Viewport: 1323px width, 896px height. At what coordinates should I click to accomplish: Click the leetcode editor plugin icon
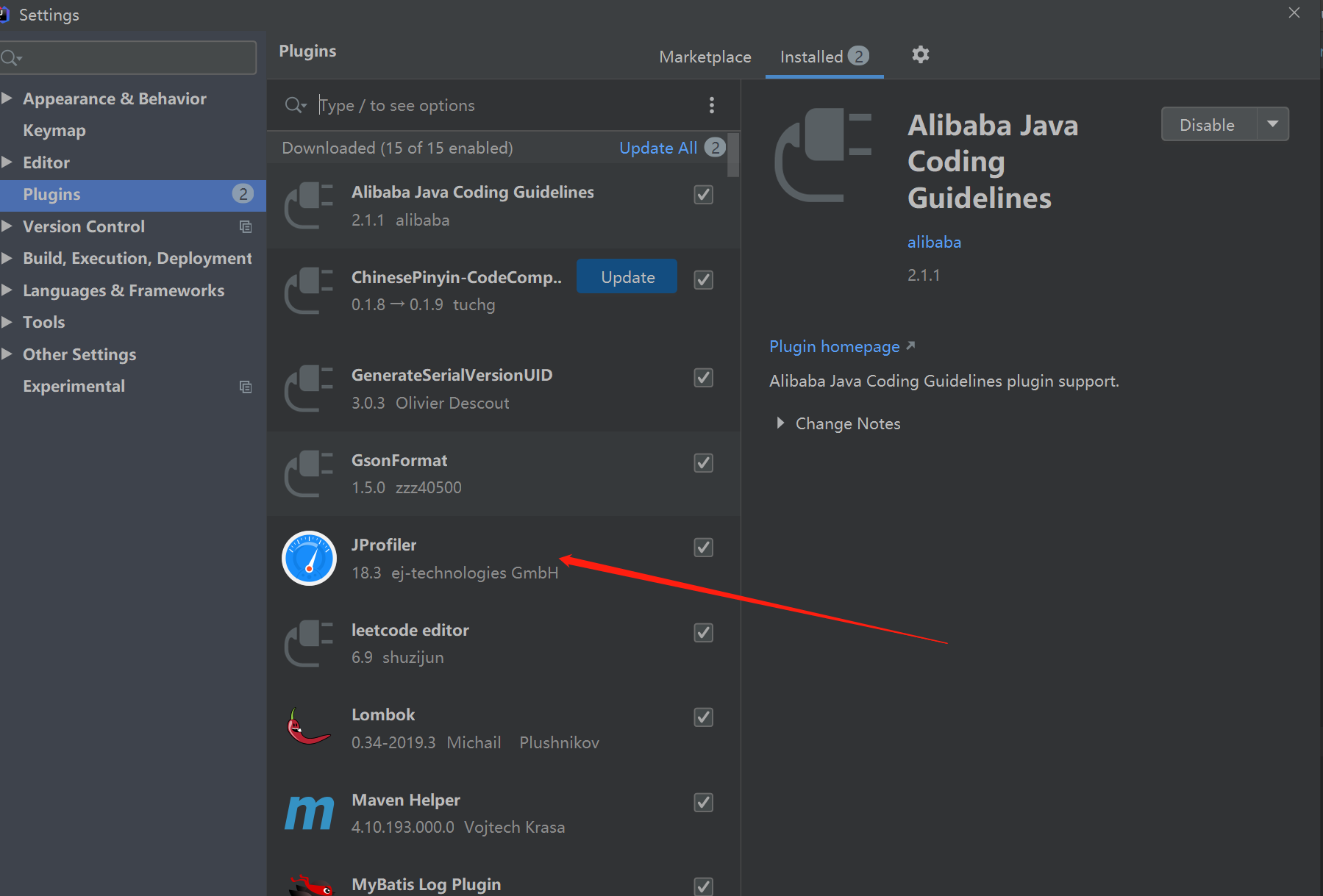[309, 643]
